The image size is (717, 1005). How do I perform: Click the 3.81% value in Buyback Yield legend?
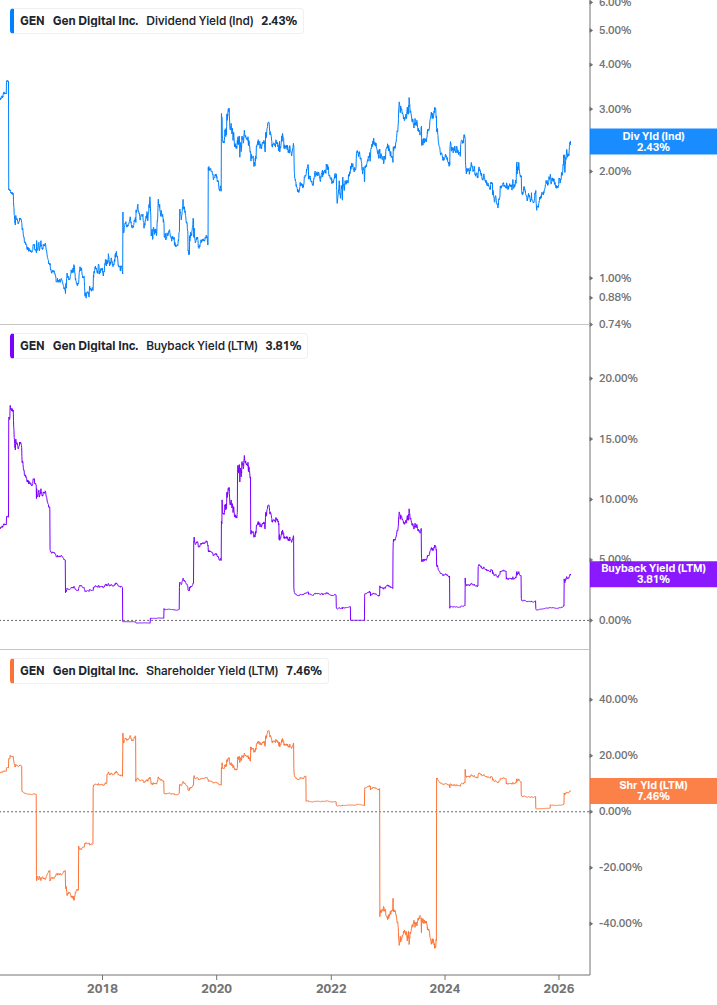[x=283, y=346]
